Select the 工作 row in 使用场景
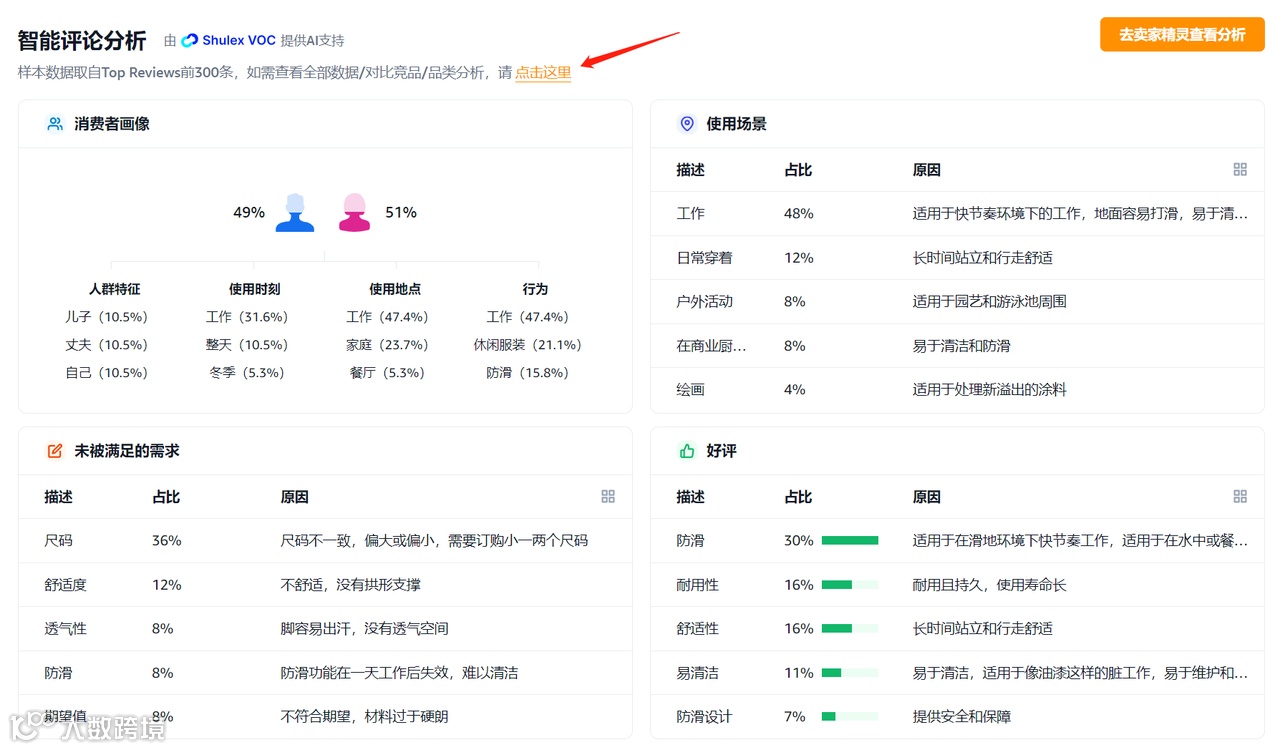 tap(957, 213)
